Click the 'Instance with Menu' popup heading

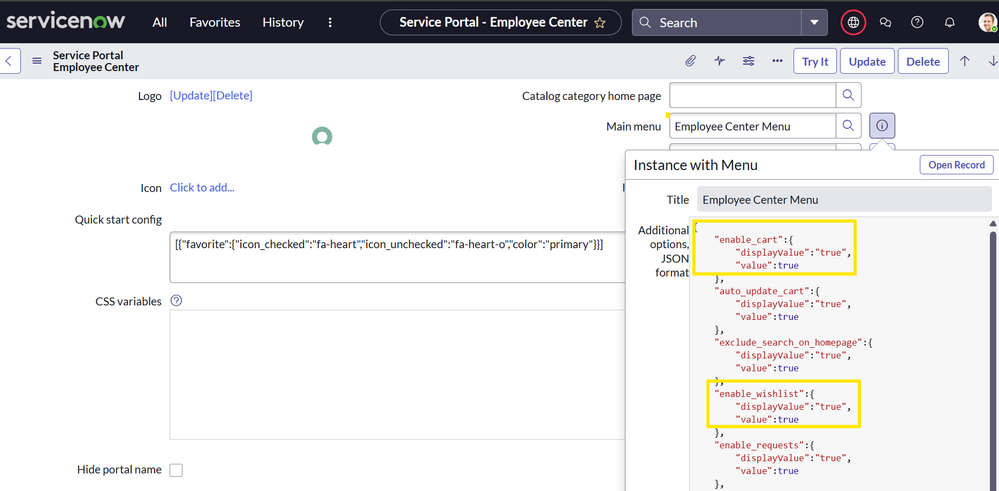pyautogui.click(x=695, y=166)
